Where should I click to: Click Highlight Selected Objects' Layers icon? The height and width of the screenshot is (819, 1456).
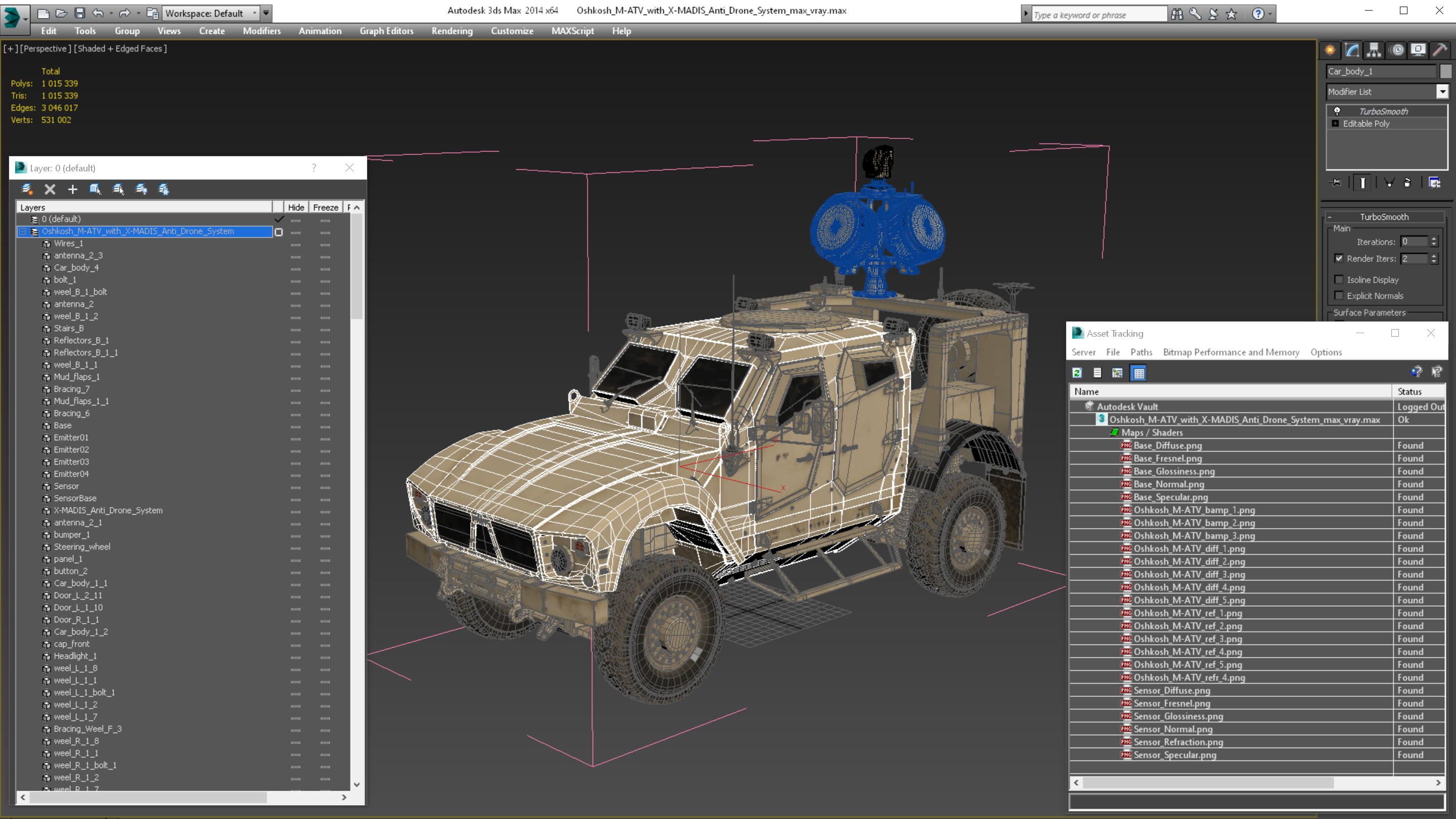pos(118,190)
